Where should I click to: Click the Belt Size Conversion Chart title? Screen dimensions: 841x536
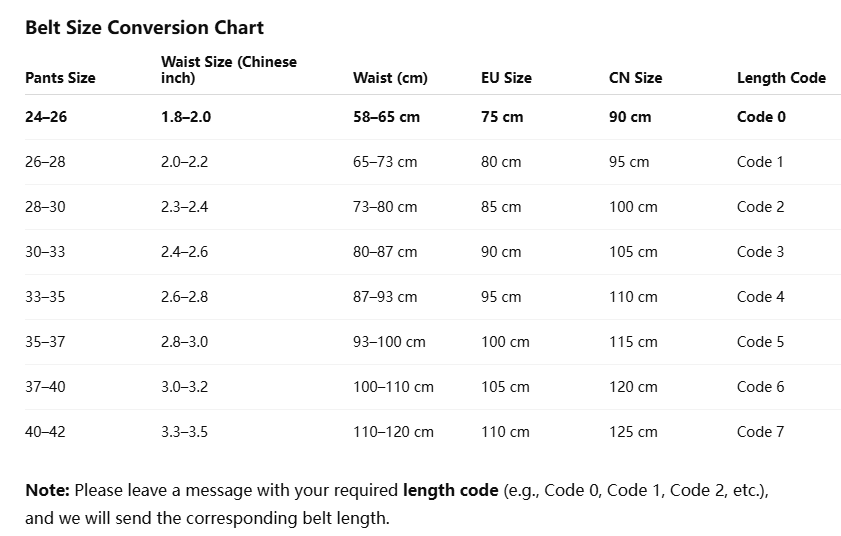coord(144,28)
